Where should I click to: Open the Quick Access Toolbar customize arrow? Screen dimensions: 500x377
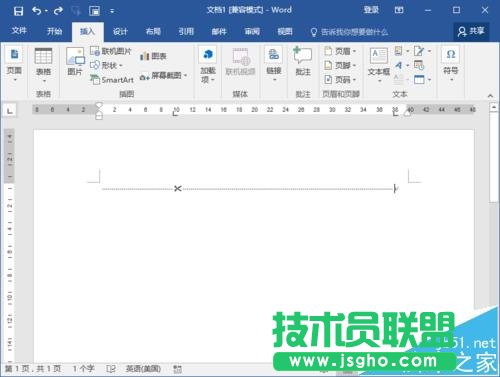[112, 11]
